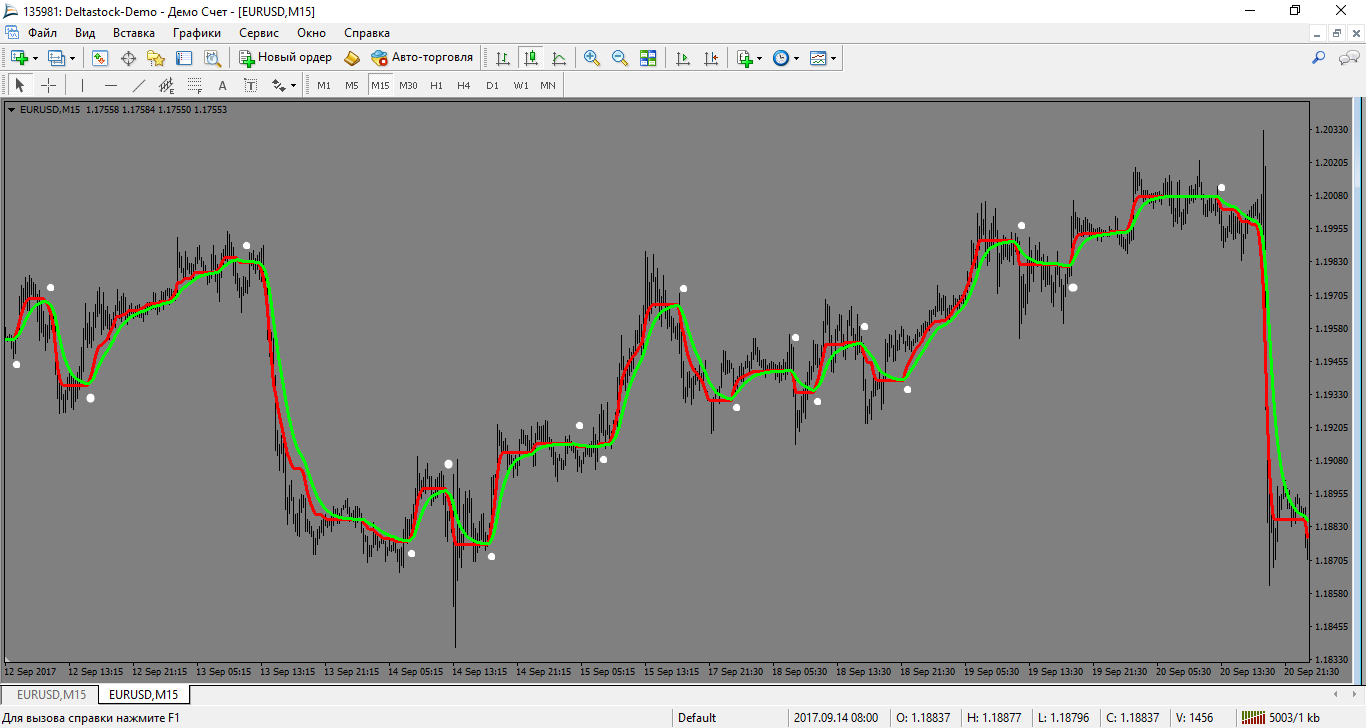Screen dimensions: 1366x728
Task: Zoom out of the chart
Action: click(620, 58)
